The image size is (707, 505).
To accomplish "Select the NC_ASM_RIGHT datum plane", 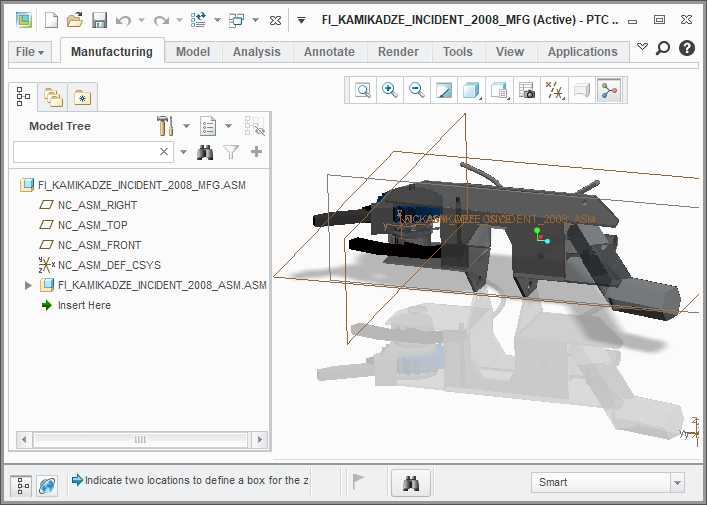I will [88, 205].
